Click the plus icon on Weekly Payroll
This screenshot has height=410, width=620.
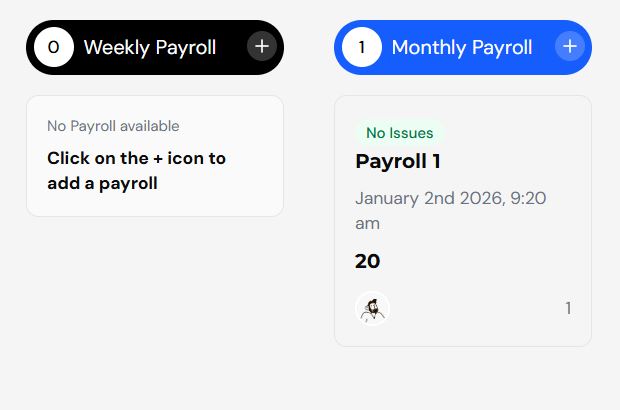pos(261,47)
